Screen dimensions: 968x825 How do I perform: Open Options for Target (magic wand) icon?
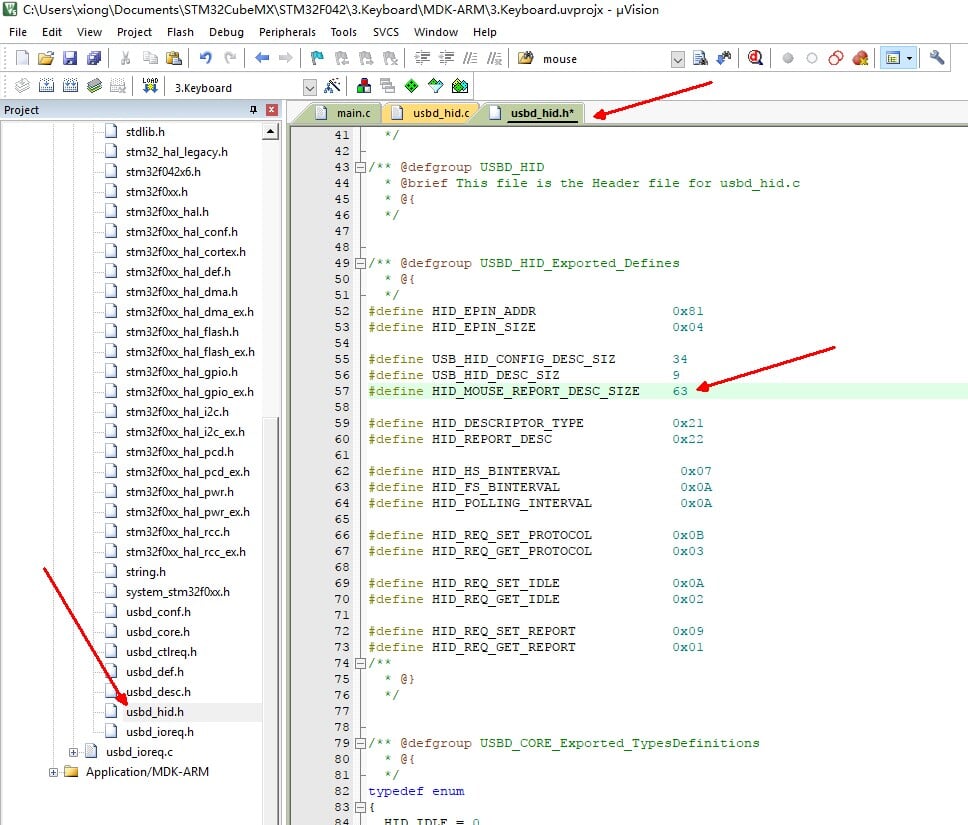click(x=333, y=86)
